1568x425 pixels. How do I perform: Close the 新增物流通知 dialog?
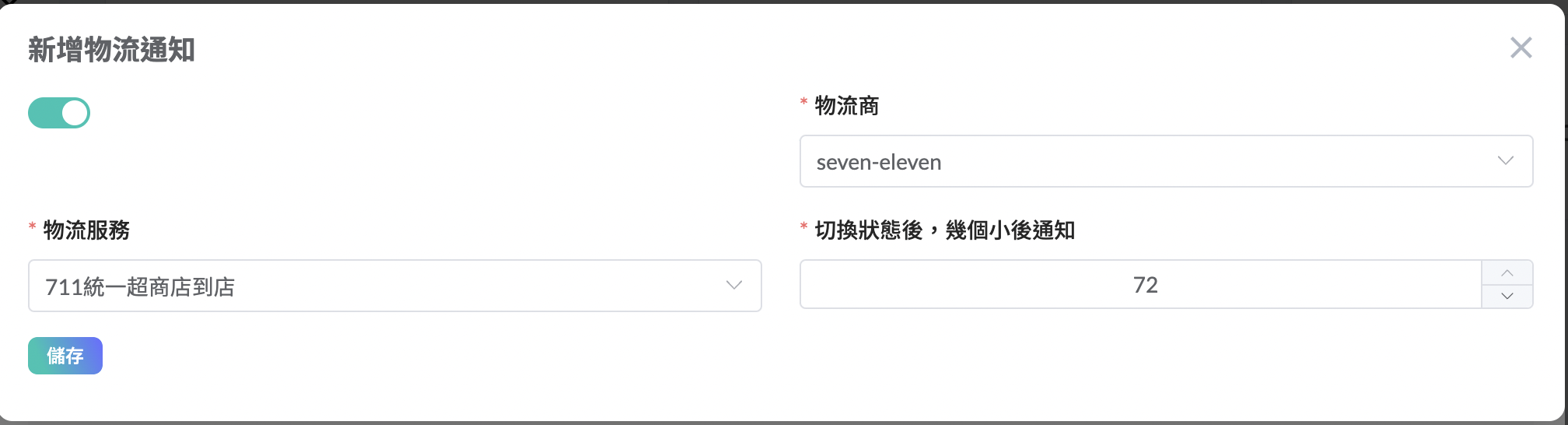tap(1521, 48)
